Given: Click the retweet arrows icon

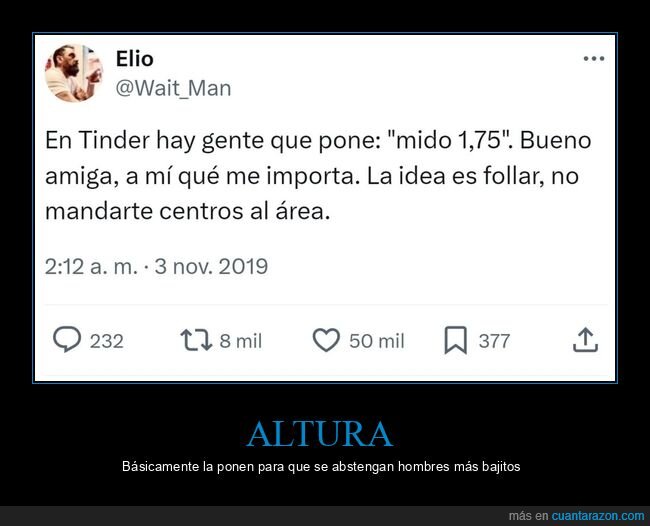Looking at the screenshot, I should [196, 340].
